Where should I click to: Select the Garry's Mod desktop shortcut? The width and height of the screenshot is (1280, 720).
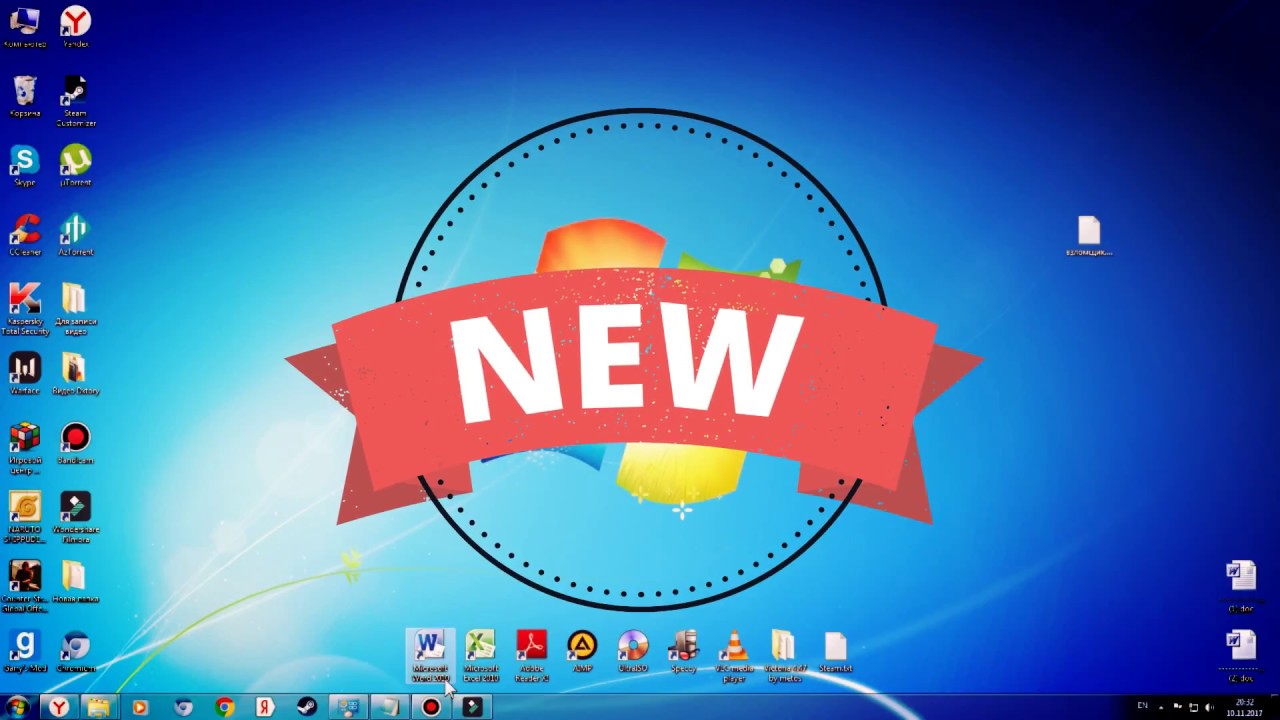[x=25, y=651]
